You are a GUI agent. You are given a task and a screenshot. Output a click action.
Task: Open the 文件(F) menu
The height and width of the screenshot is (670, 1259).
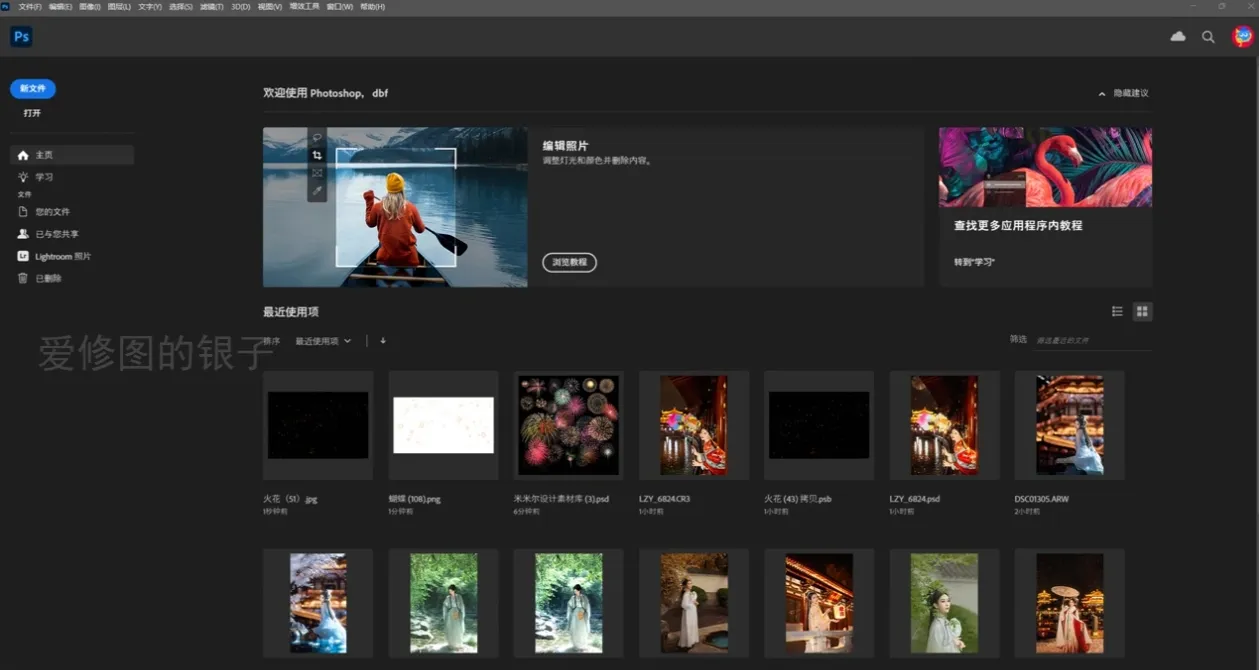coord(30,6)
